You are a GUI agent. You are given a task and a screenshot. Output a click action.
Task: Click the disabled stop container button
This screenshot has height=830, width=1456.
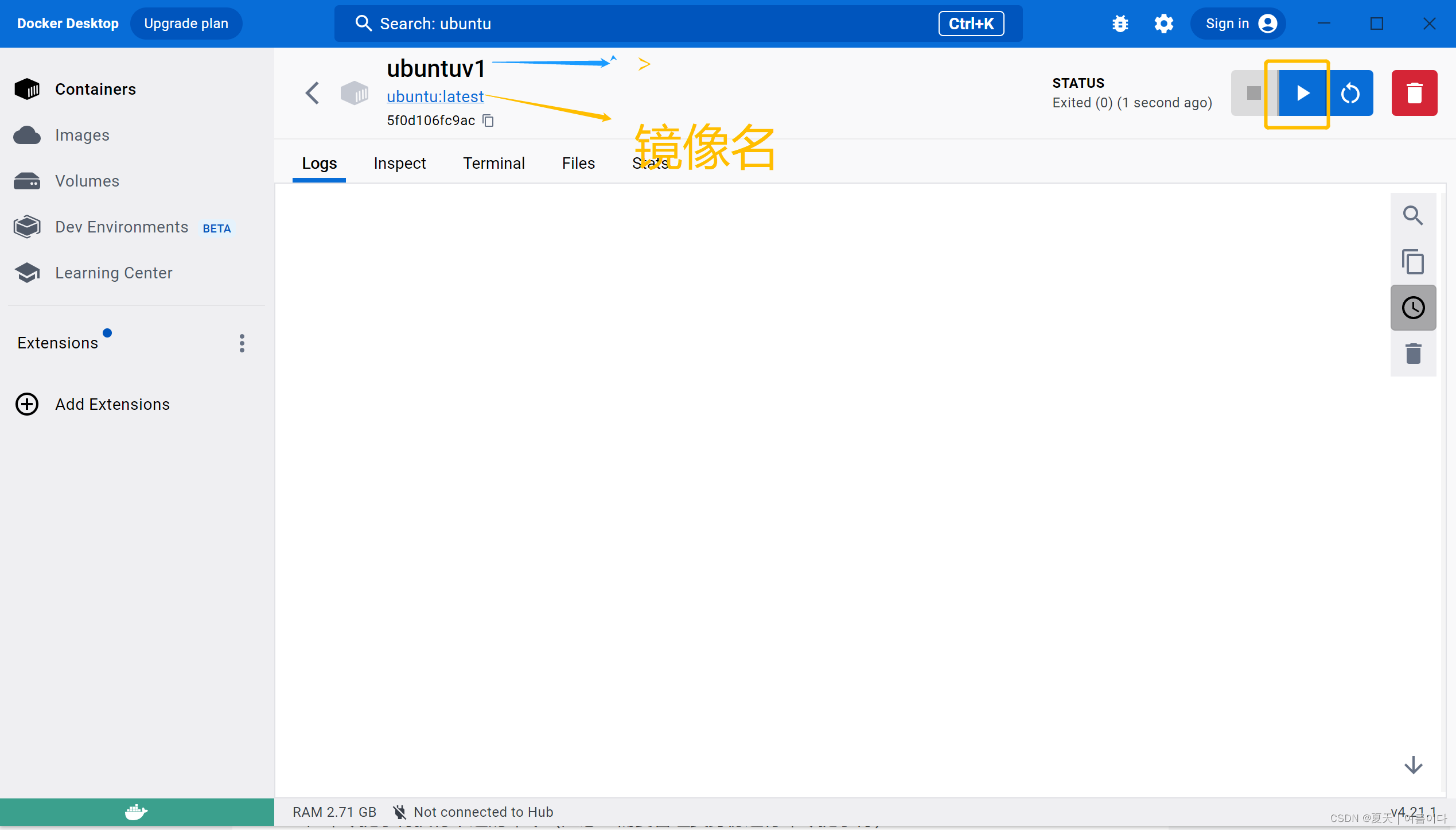coord(1254,93)
